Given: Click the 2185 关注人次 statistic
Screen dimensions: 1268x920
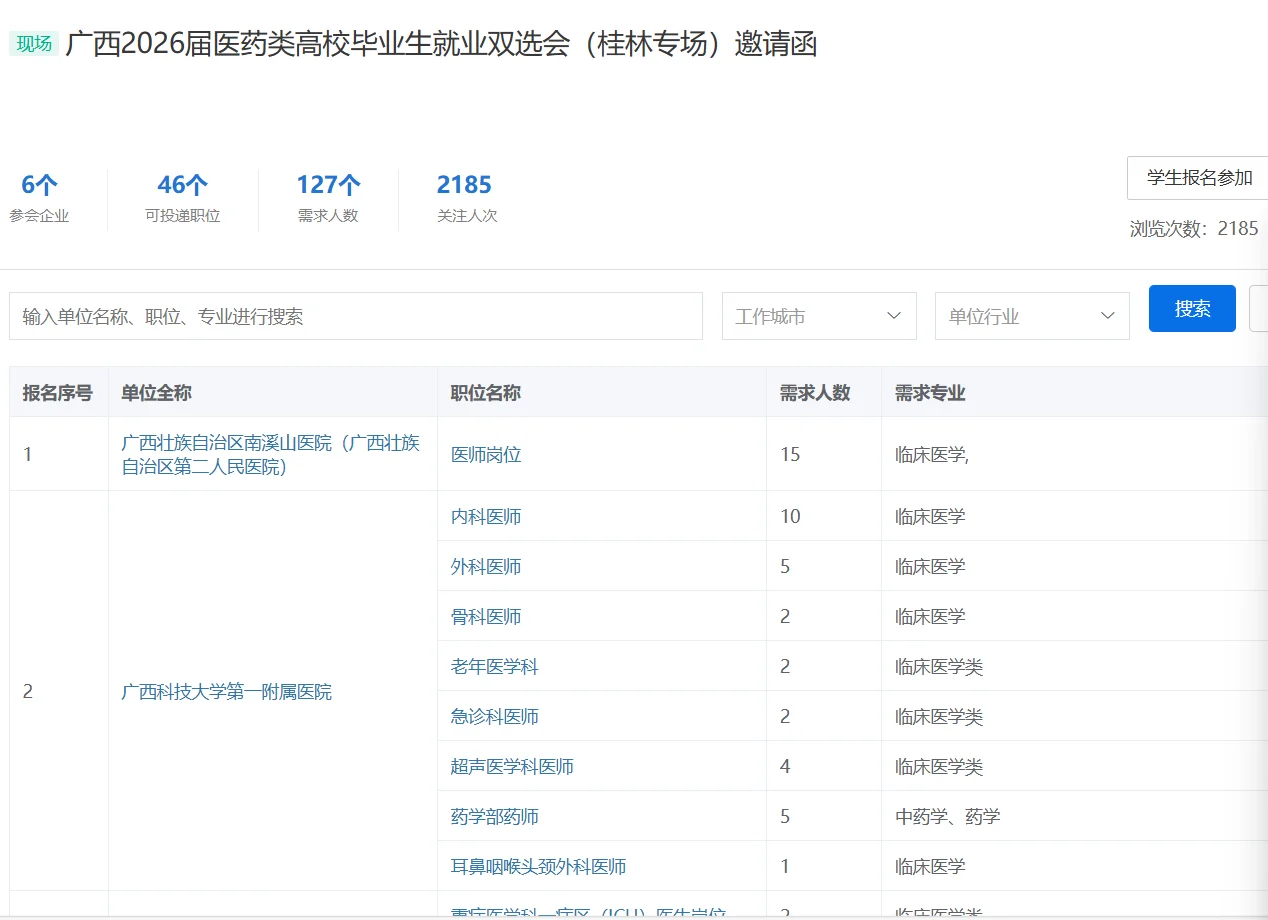Looking at the screenshot, I should tap(465, 198).
